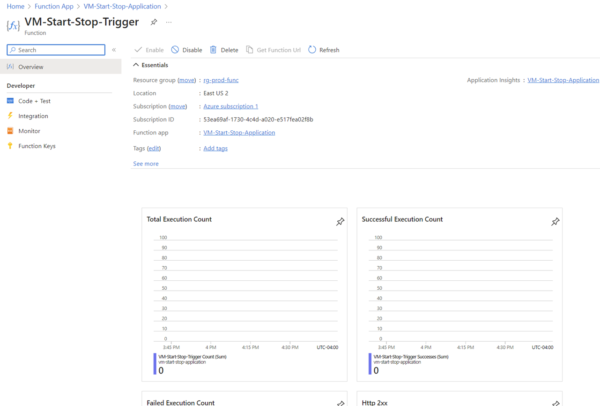Open Function app VM-Start-Stop-Application link
This screenshot has width=600, height=406.
pyautogui.click(x=239, y=133)
